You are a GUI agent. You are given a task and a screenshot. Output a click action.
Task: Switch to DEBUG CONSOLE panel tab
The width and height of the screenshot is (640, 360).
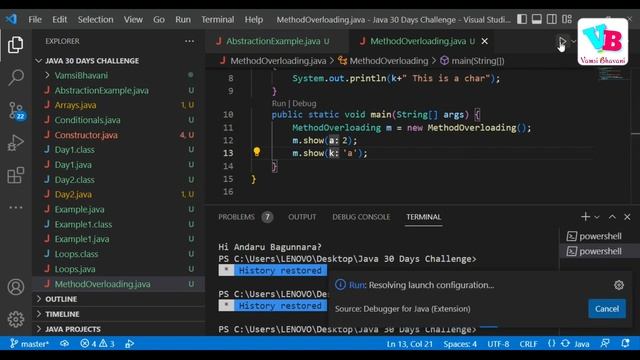[x=361, y=217]
